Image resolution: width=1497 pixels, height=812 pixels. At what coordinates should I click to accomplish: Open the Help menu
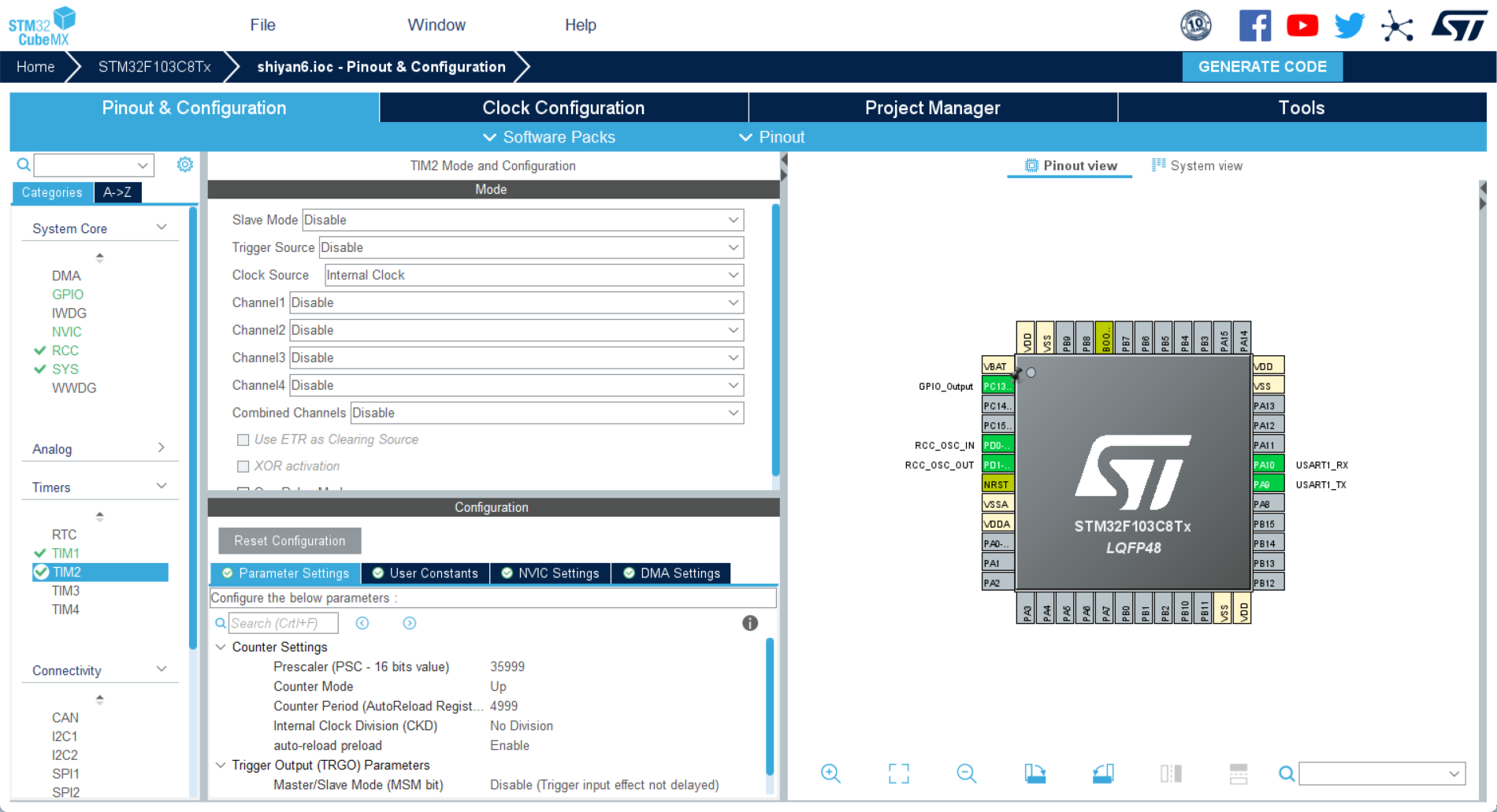coord(581,25)
